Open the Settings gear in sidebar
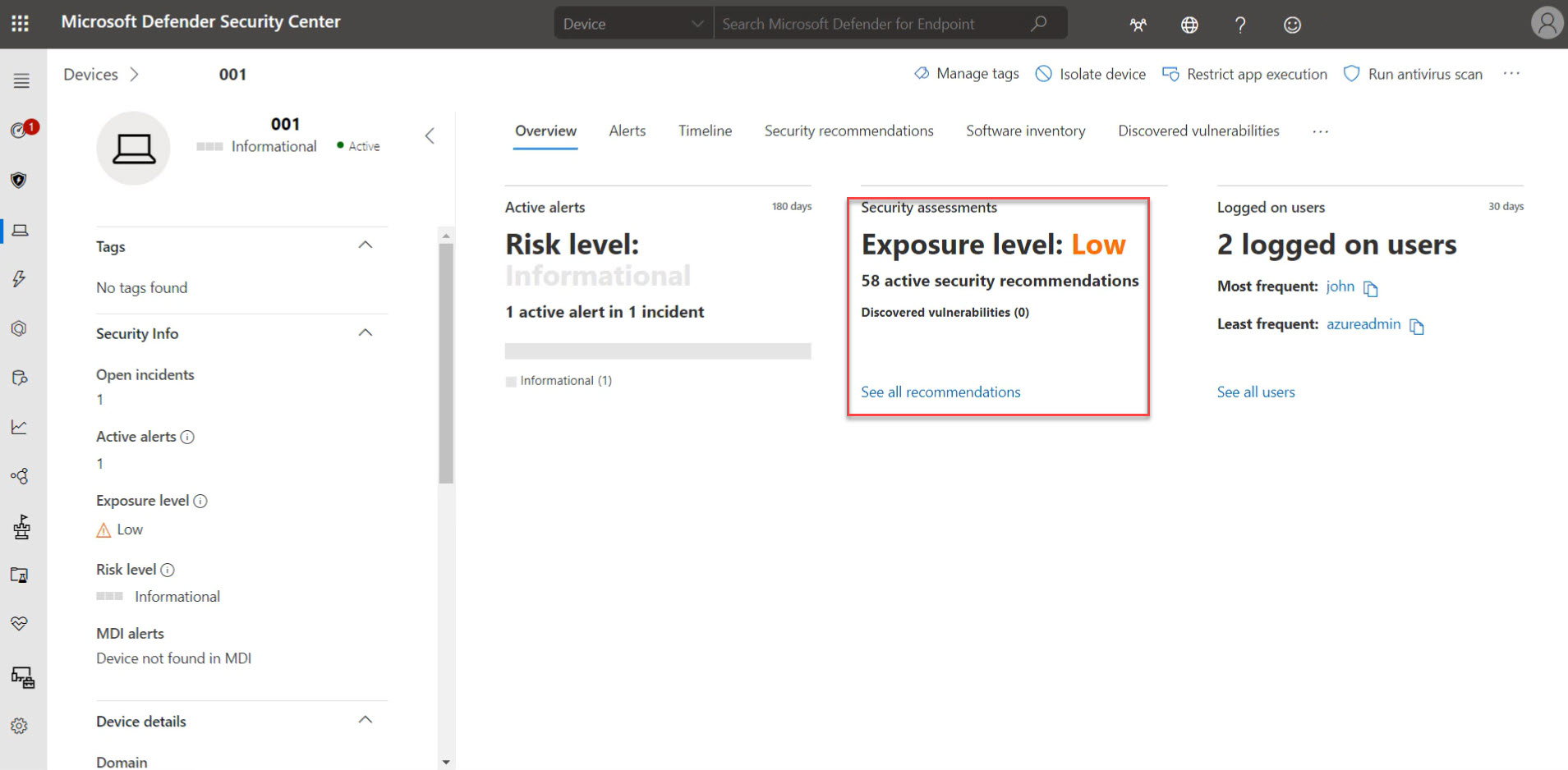This screenshot has width=1568, height=770. coord(19,726)
